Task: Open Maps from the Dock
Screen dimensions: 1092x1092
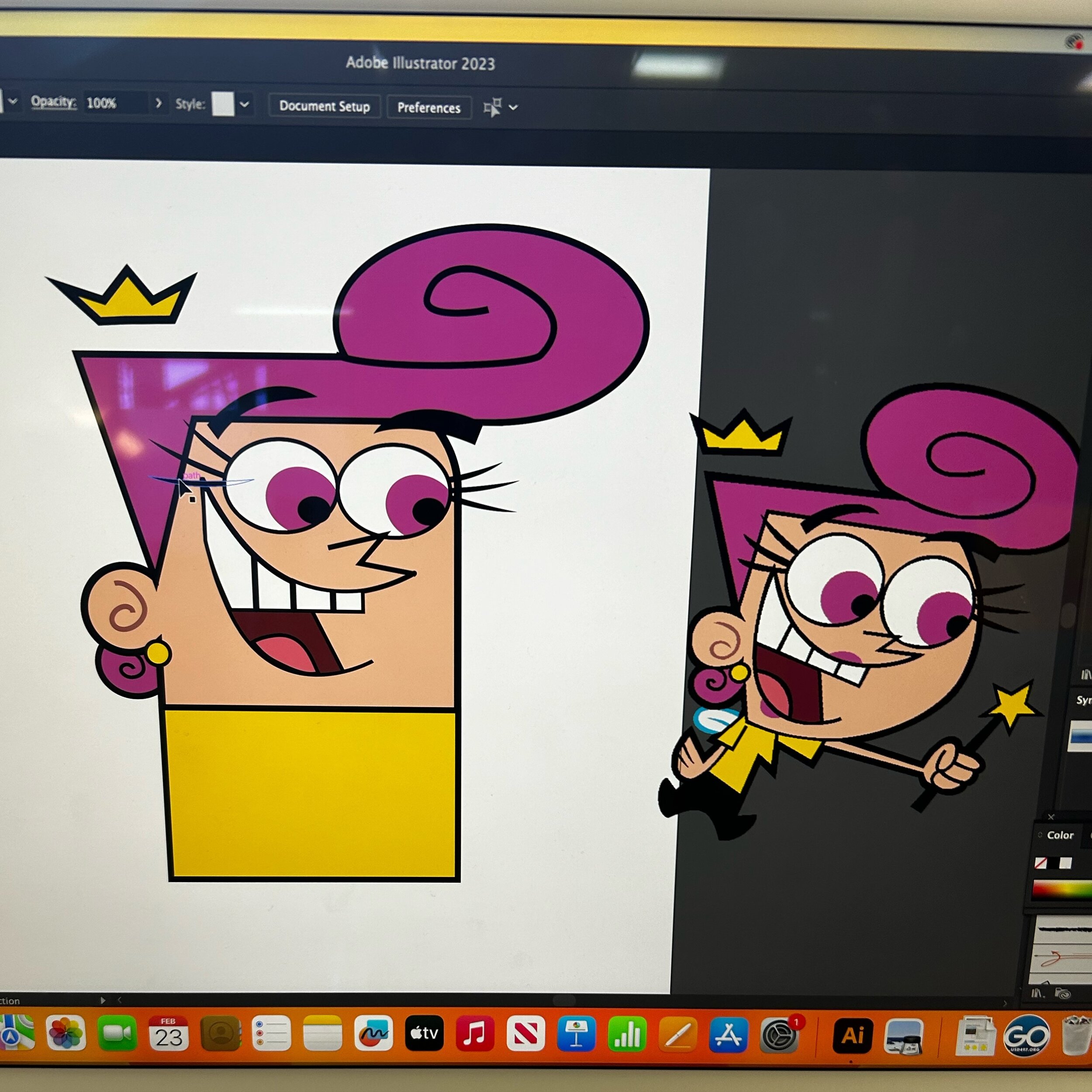Action: coord(15,1033)
